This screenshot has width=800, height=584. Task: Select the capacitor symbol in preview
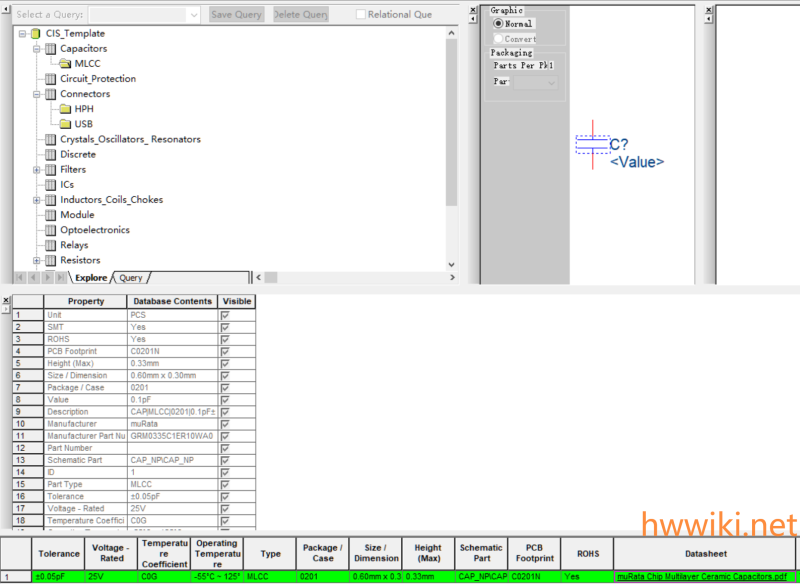click(592, 145)
